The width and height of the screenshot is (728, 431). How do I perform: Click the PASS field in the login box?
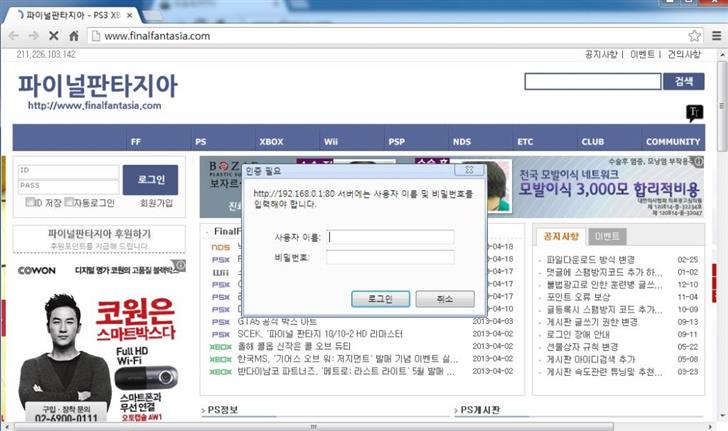pyautogui.click(x=68, y=187)
